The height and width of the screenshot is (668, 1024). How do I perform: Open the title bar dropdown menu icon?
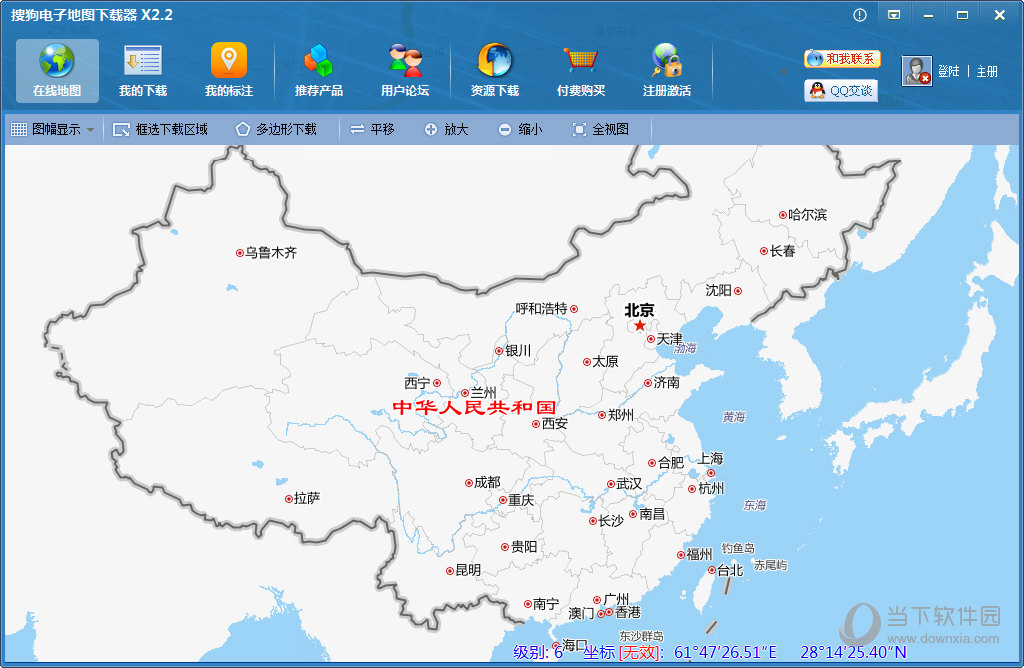(x=894, y=15)
